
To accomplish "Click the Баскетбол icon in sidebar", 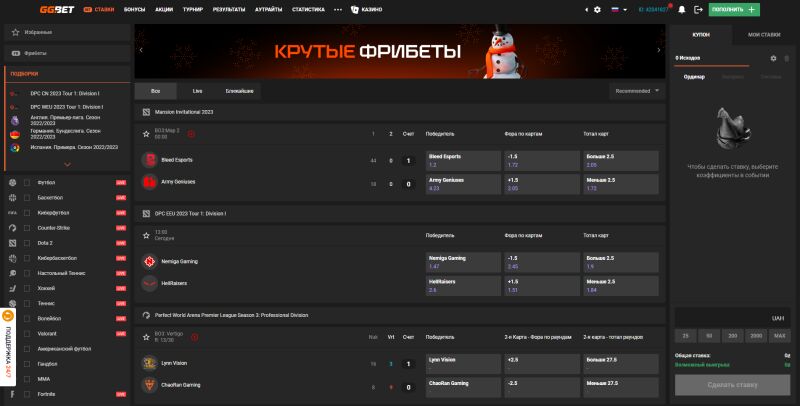I will [13, 198].
